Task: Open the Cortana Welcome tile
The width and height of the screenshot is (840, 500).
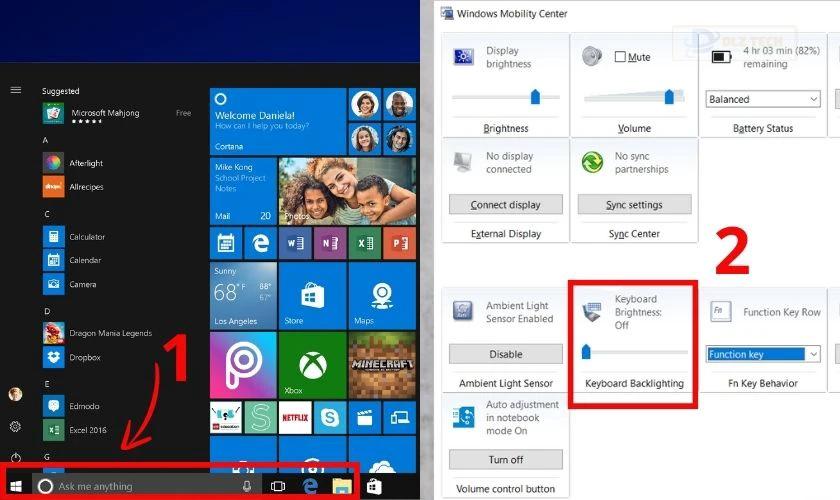Action: coord(278,122)
